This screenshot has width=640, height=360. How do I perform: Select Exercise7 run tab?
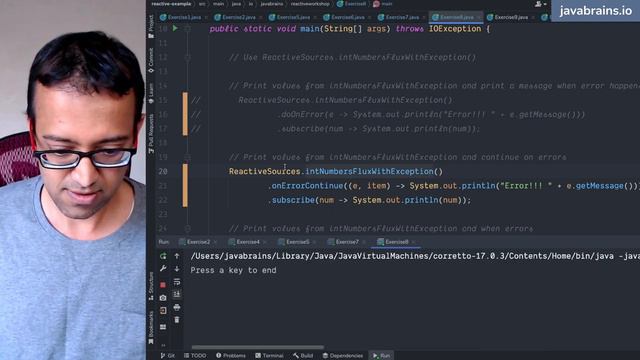click(x=347, y=242)
